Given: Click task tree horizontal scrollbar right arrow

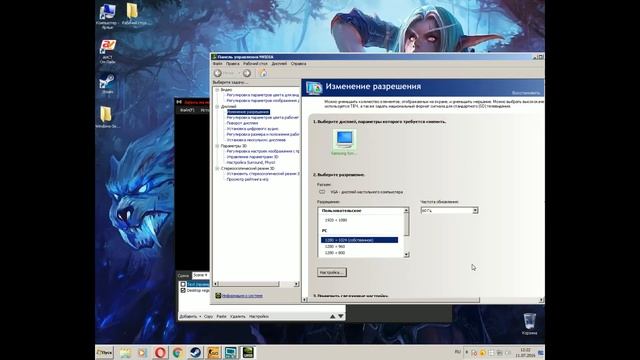Looking at the screenshot, I should click(x=296, y=284).
